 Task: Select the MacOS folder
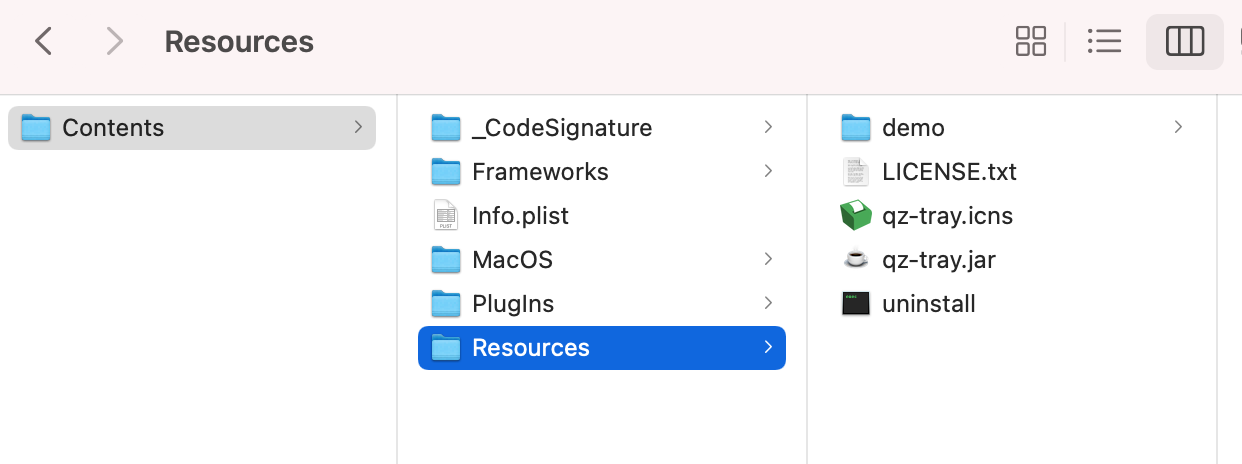pos(512,260)
